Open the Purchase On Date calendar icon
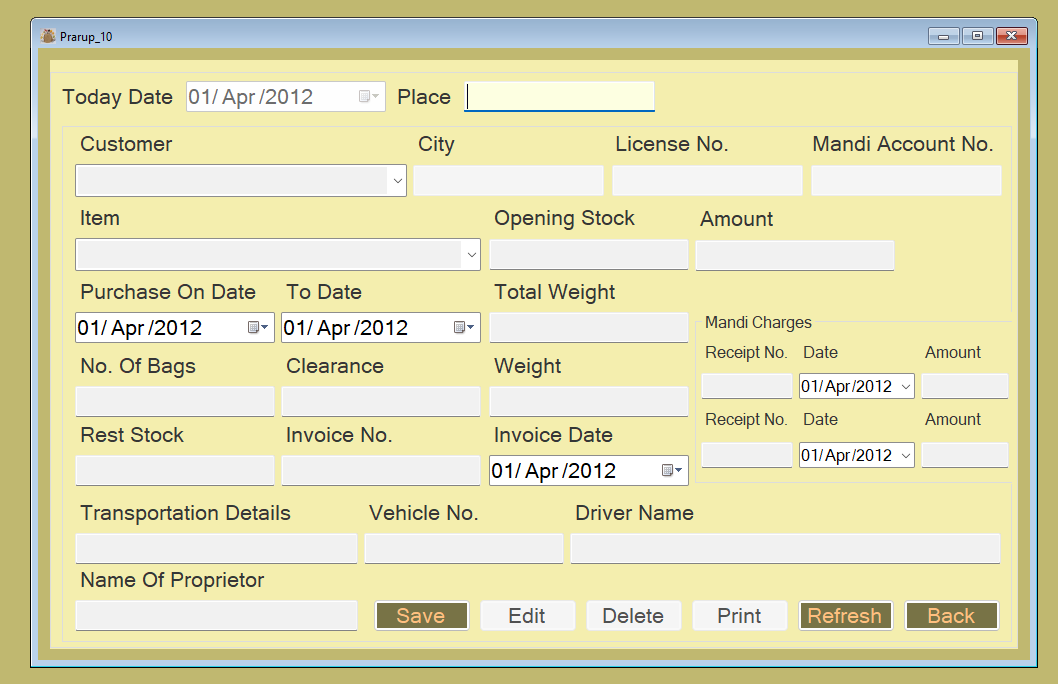 pyautogui.click(x=258, y=327)
